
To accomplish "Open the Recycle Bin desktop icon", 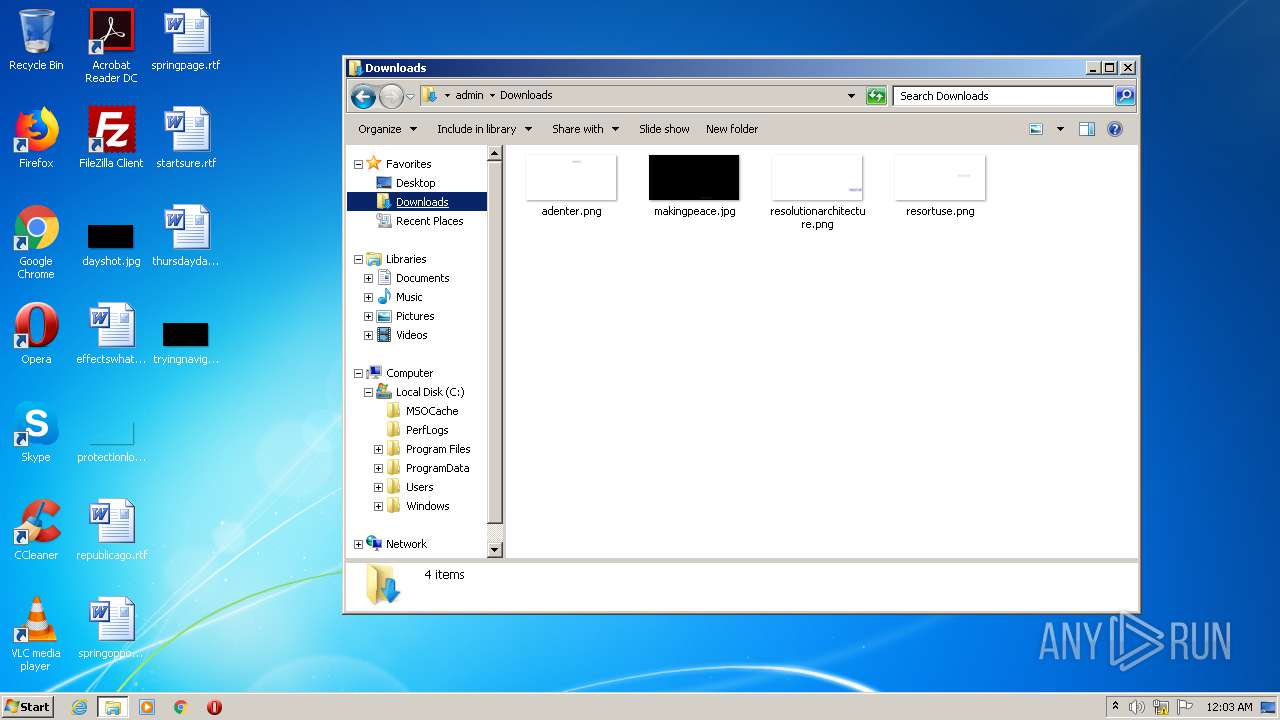I will click(x=36, y=40).
